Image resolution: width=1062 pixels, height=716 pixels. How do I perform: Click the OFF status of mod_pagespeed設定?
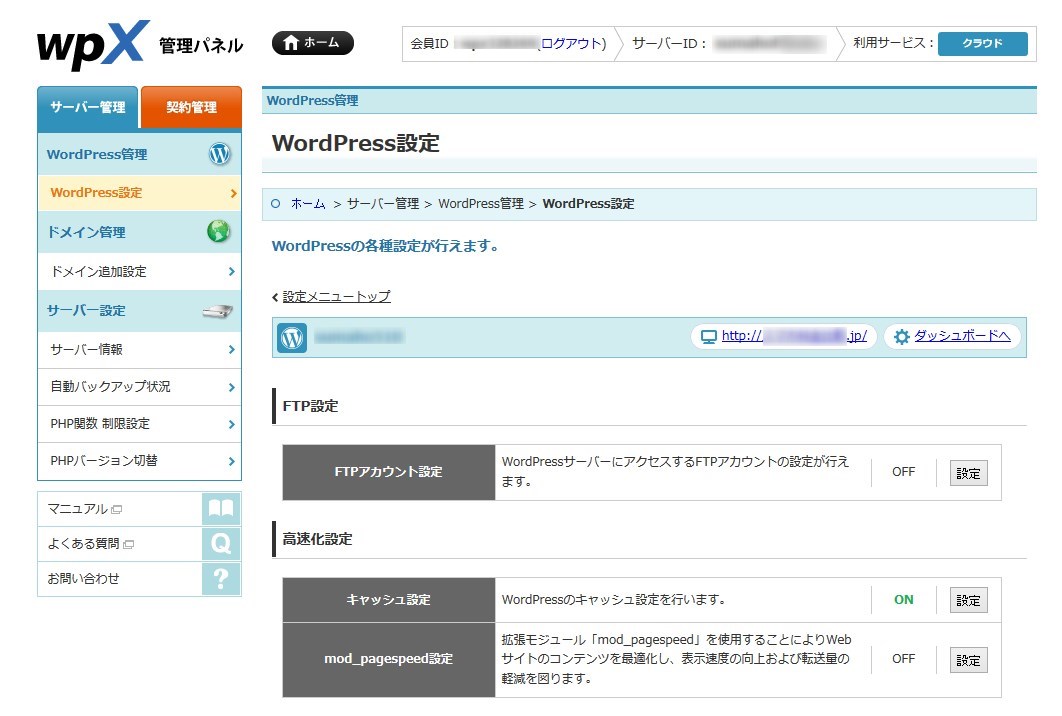tap(904, 658)
